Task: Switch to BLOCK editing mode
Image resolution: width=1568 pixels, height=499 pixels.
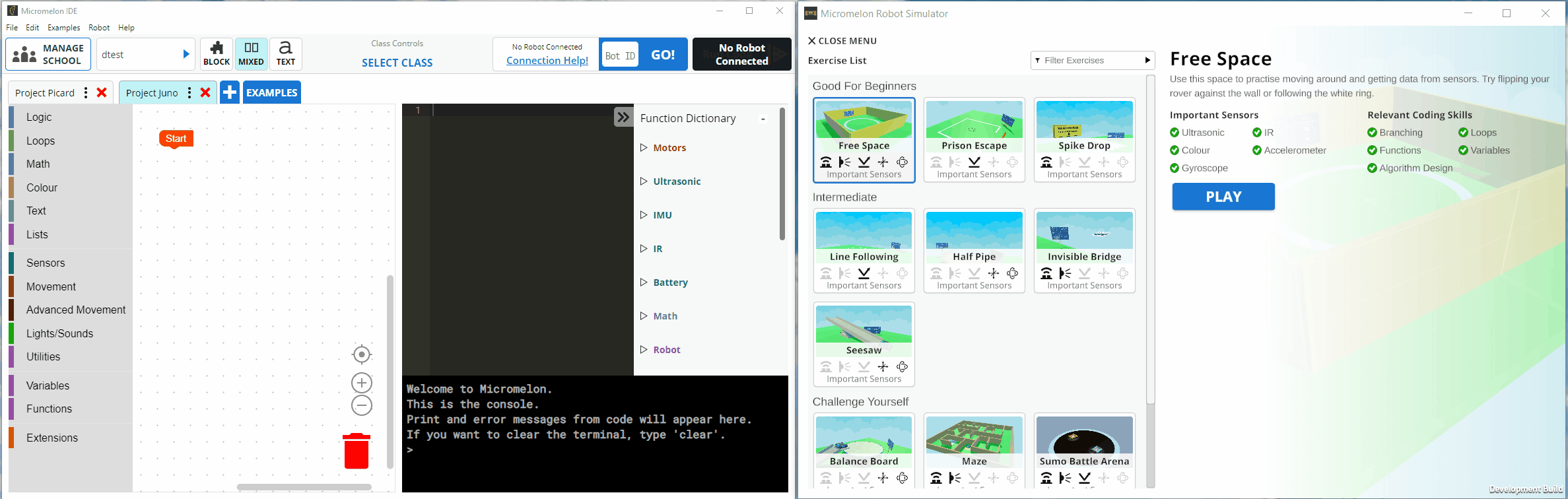Action: (217, 54)
